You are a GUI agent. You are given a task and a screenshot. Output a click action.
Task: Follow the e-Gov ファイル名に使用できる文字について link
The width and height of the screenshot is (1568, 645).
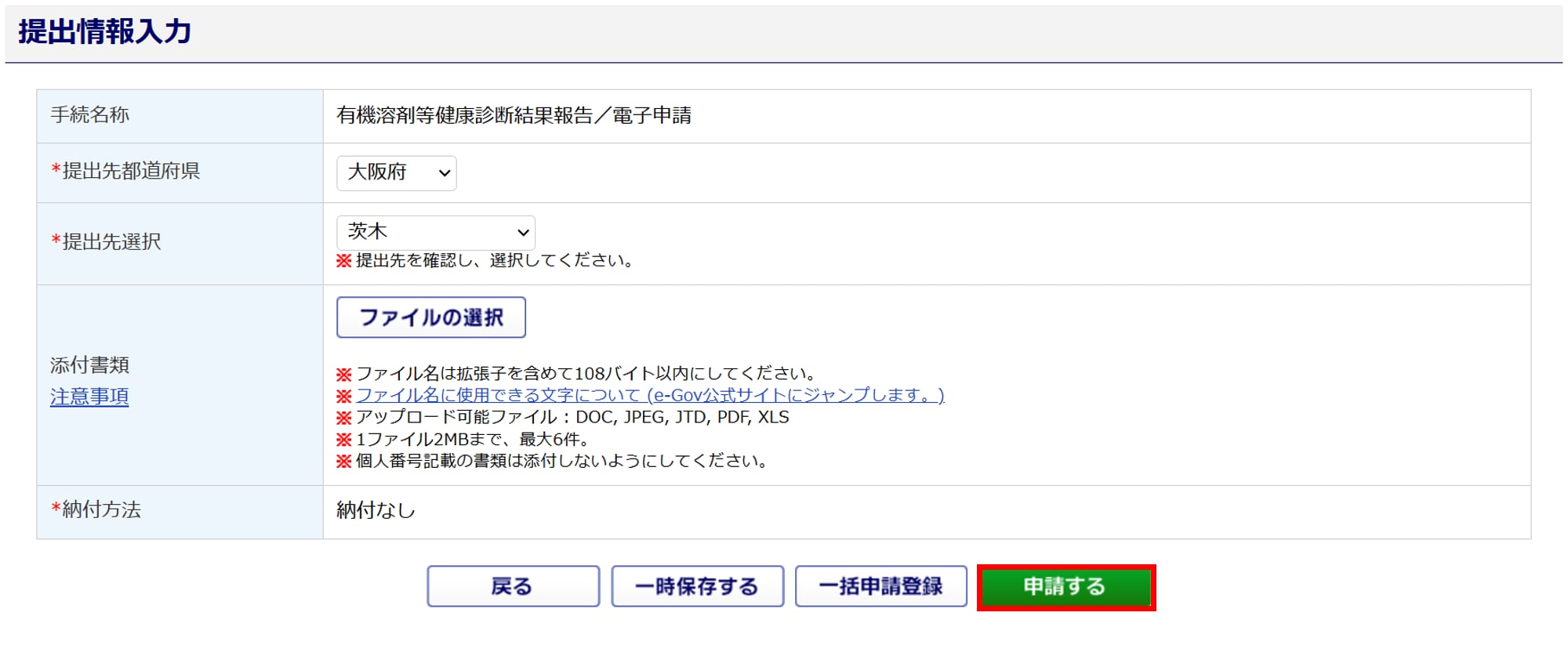click(650, 395)
